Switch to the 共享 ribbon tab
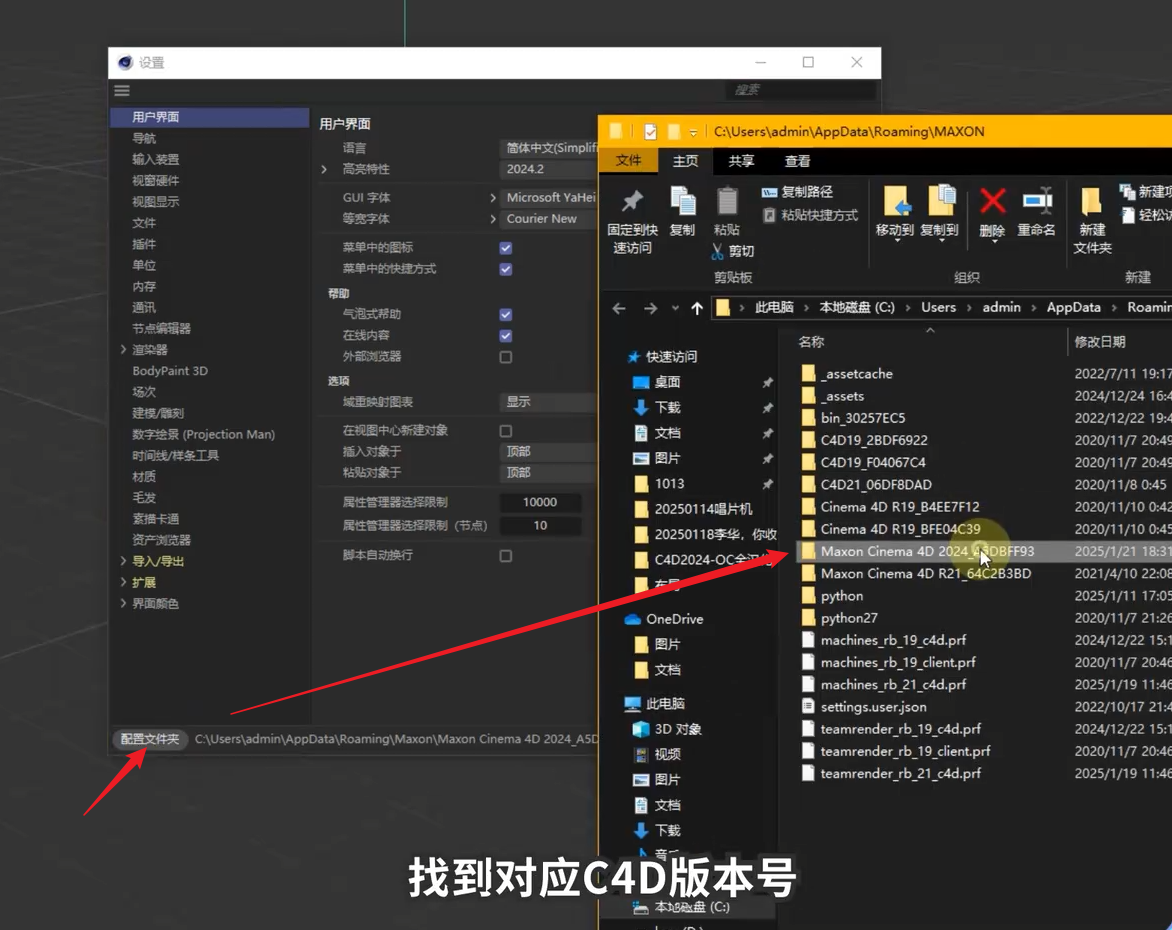Image resolution: width=1172 pixels, height=930 pixels. click(x=741, y=161)
